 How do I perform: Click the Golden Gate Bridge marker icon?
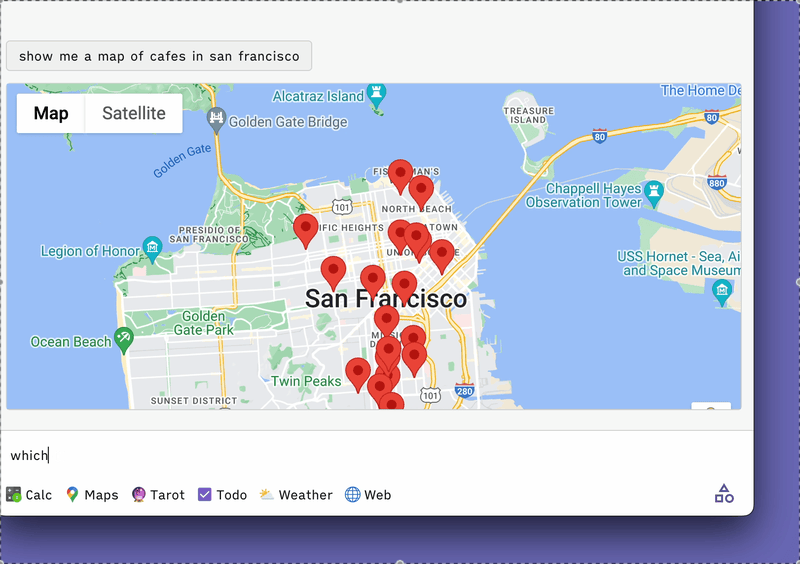click(x=216, y=121)
